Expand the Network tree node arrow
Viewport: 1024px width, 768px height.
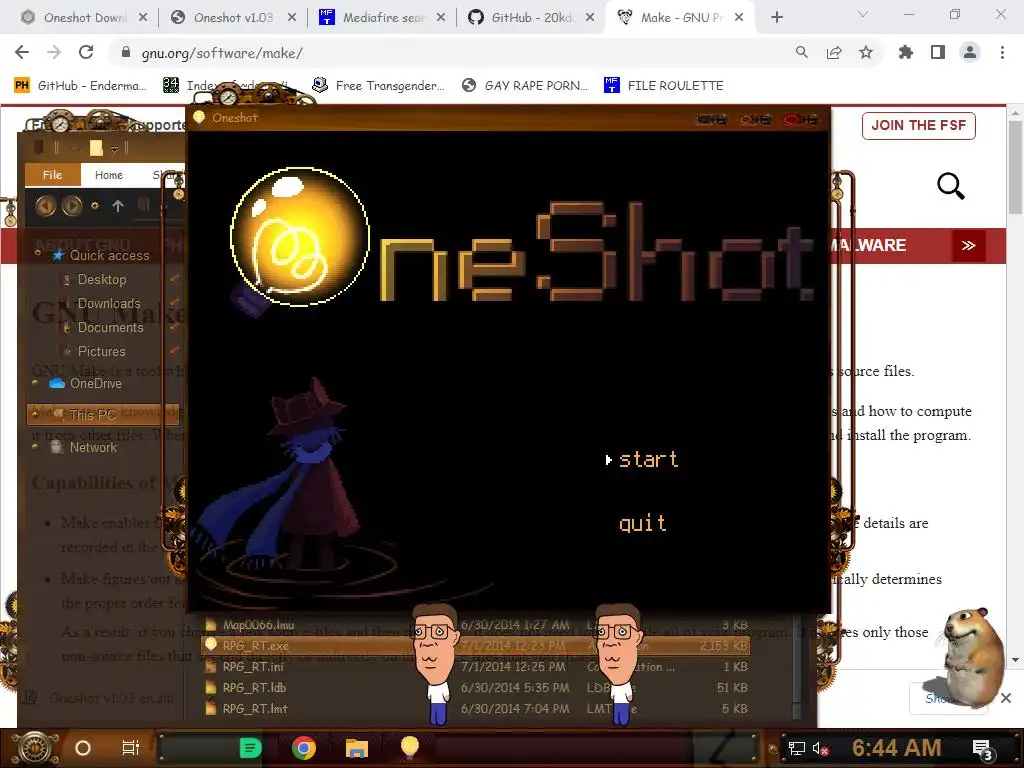[35, 447]
